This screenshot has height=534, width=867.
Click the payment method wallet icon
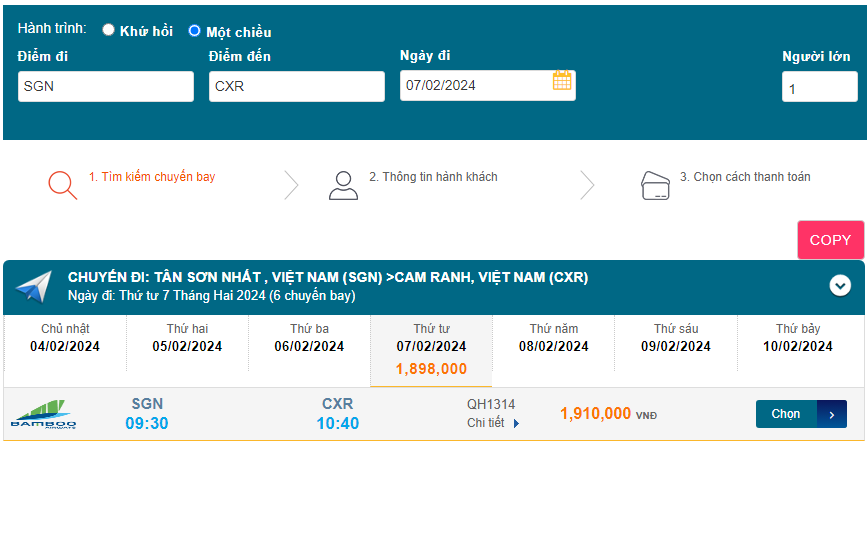tap(655, 185)
